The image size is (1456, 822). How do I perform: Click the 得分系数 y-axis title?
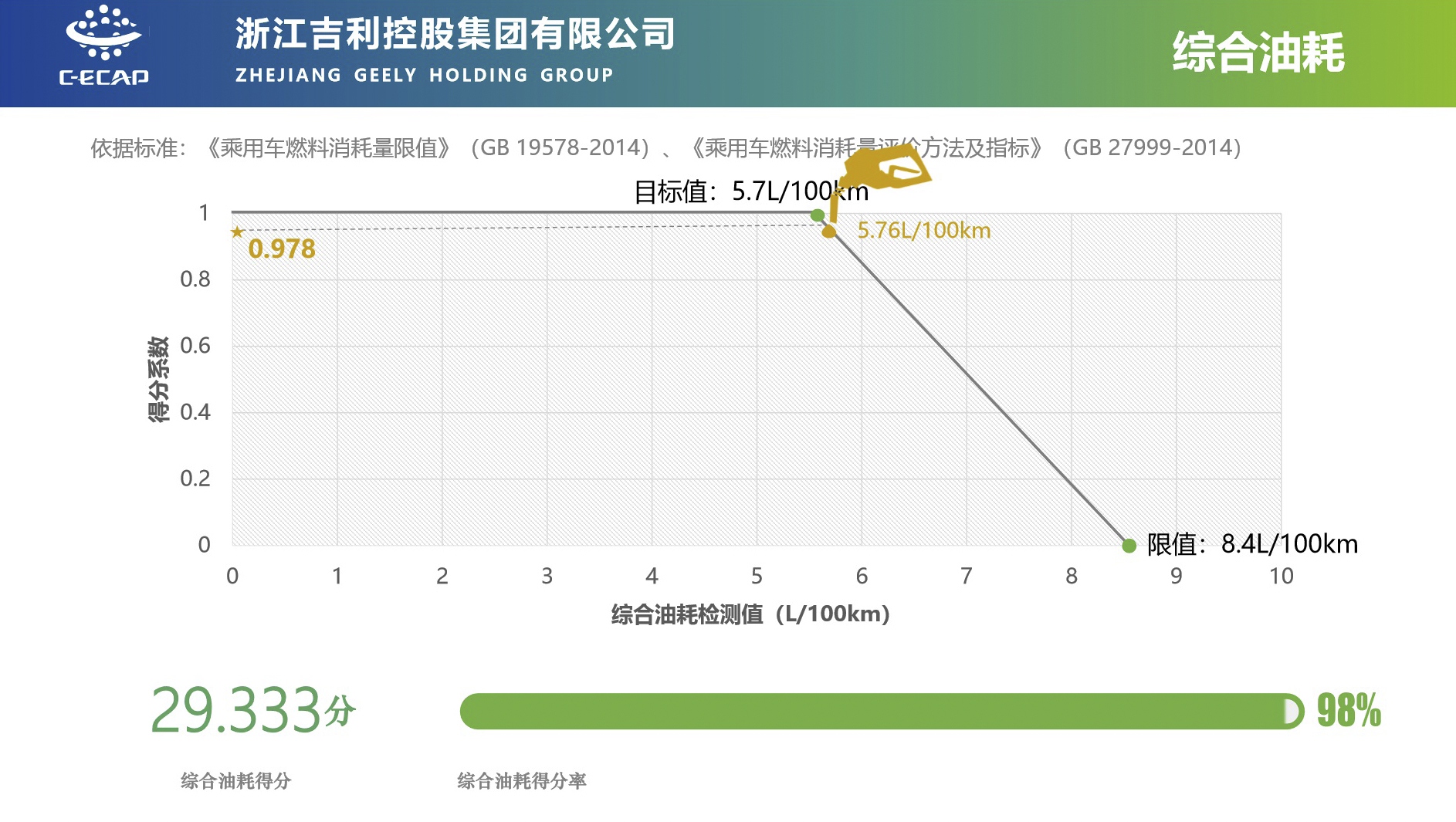click(158, 379)
